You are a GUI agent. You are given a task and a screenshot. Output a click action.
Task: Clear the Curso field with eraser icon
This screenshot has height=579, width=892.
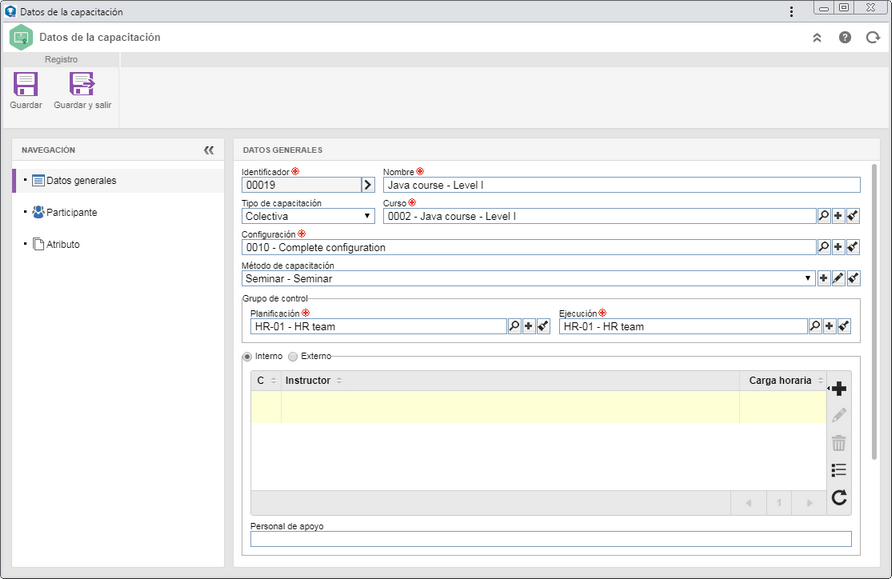[x=853, y=216]
